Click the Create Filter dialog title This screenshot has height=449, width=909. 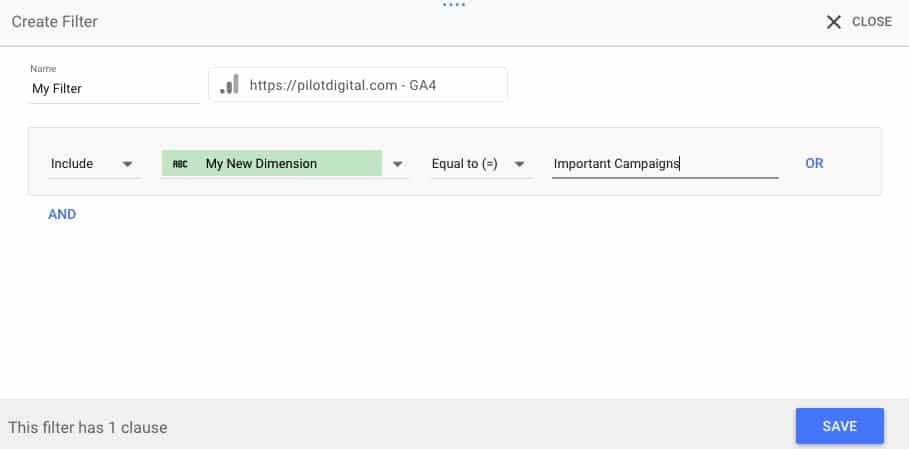[55, 21]
